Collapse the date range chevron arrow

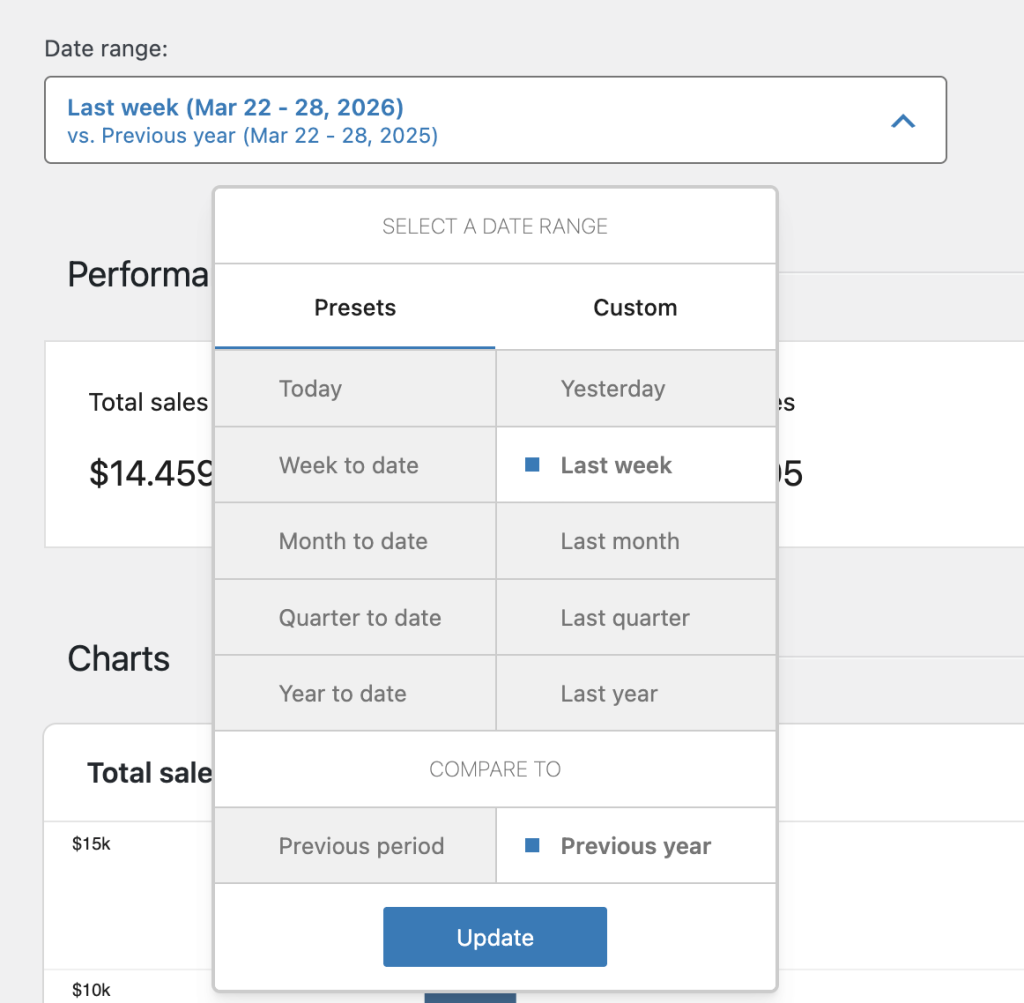pos(902,121)
